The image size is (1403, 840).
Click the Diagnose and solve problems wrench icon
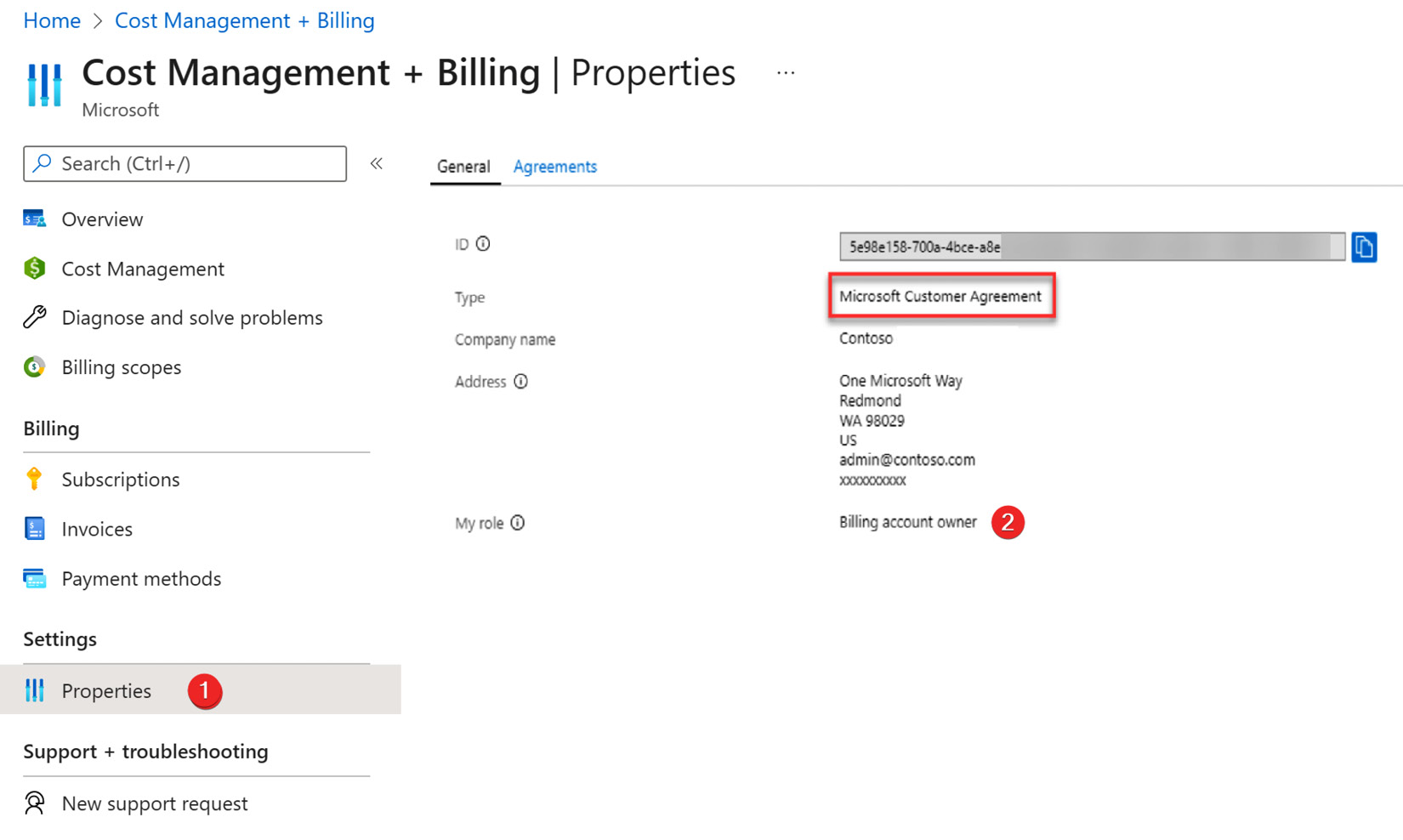point(35,317)
